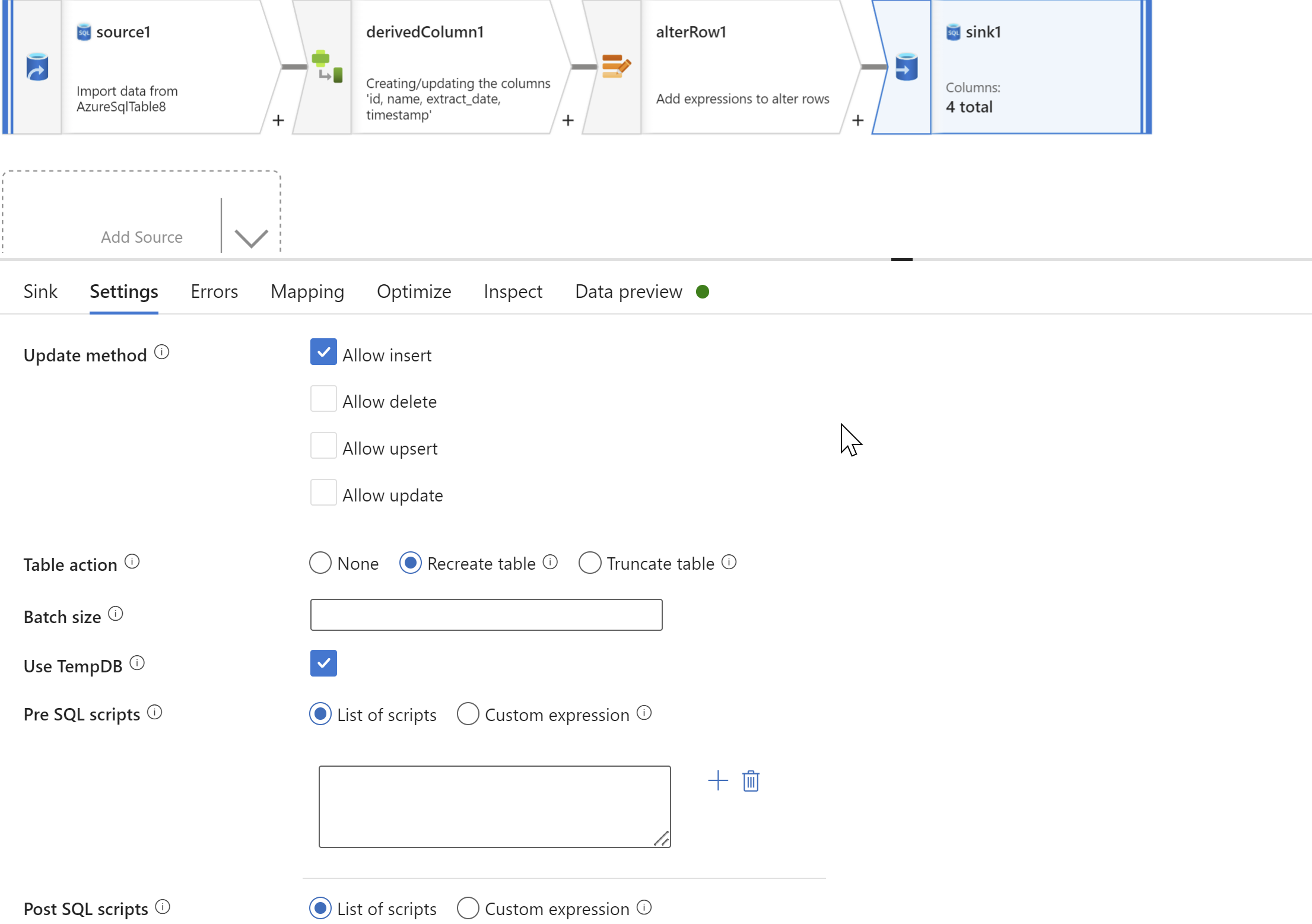Enable the Allow upsert checkbox
The image size is (1312, 924).
coord(323,446)
